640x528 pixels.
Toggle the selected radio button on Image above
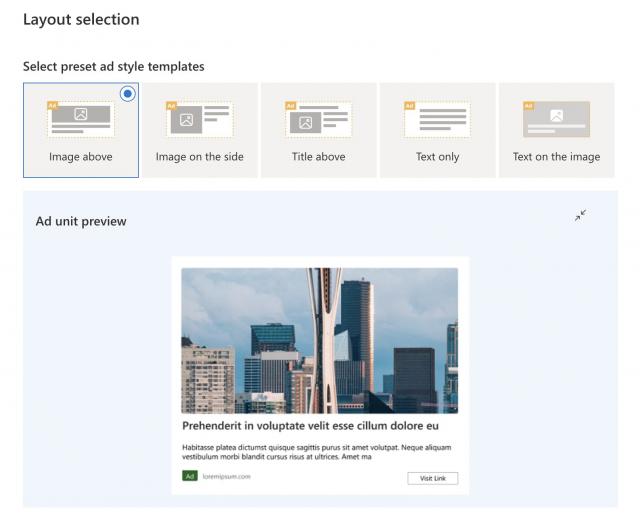click(x=127, y=94)
